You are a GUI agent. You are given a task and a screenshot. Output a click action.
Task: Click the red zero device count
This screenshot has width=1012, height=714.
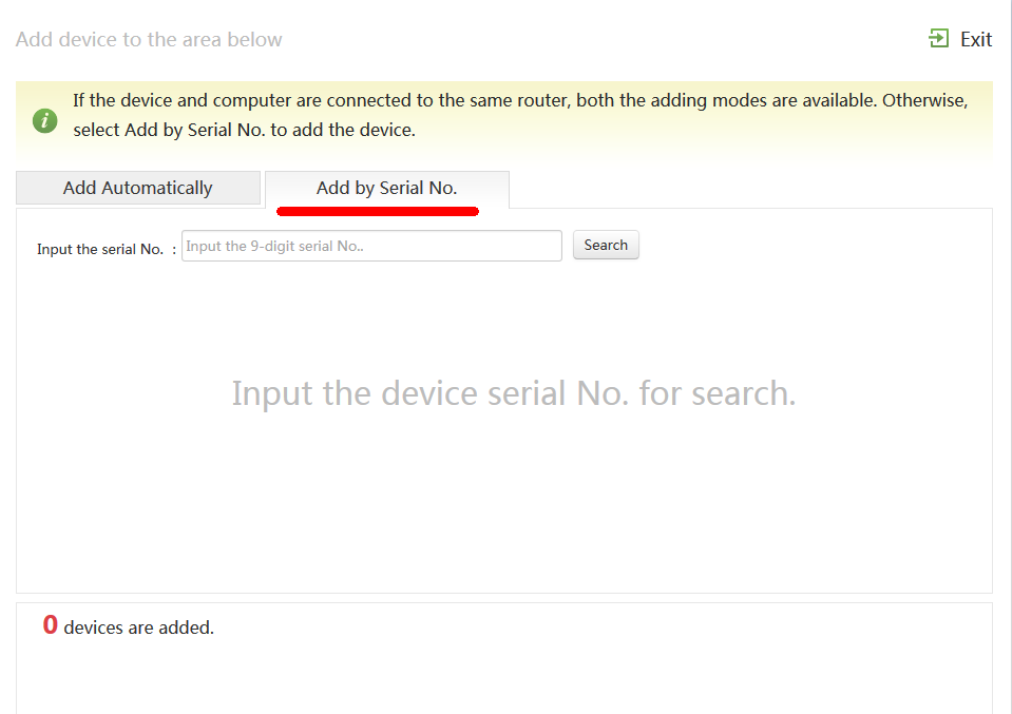click(50, 627)
